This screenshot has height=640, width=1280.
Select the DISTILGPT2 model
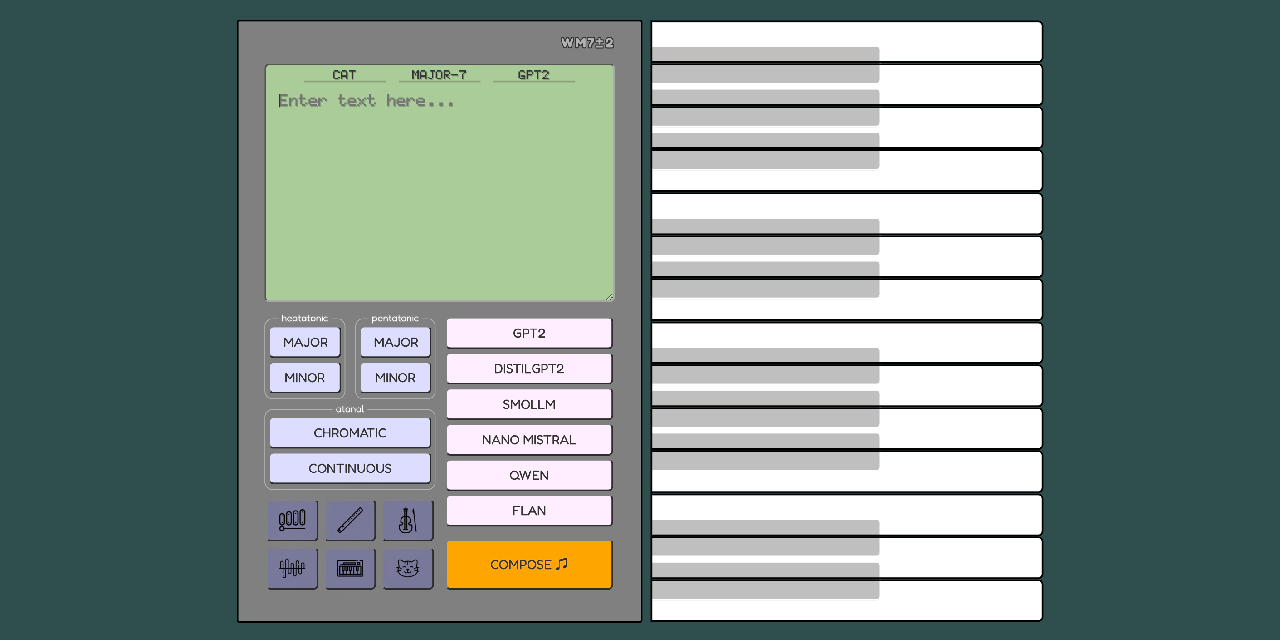point(529,368)
